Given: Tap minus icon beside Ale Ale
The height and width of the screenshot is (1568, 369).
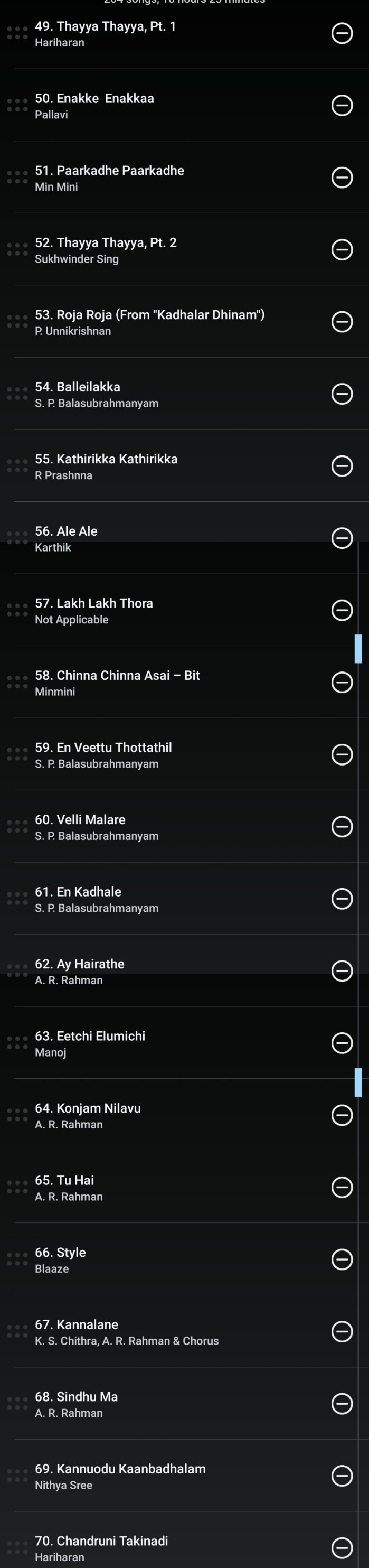Looking at the screenshot, I should pos(342,538).
